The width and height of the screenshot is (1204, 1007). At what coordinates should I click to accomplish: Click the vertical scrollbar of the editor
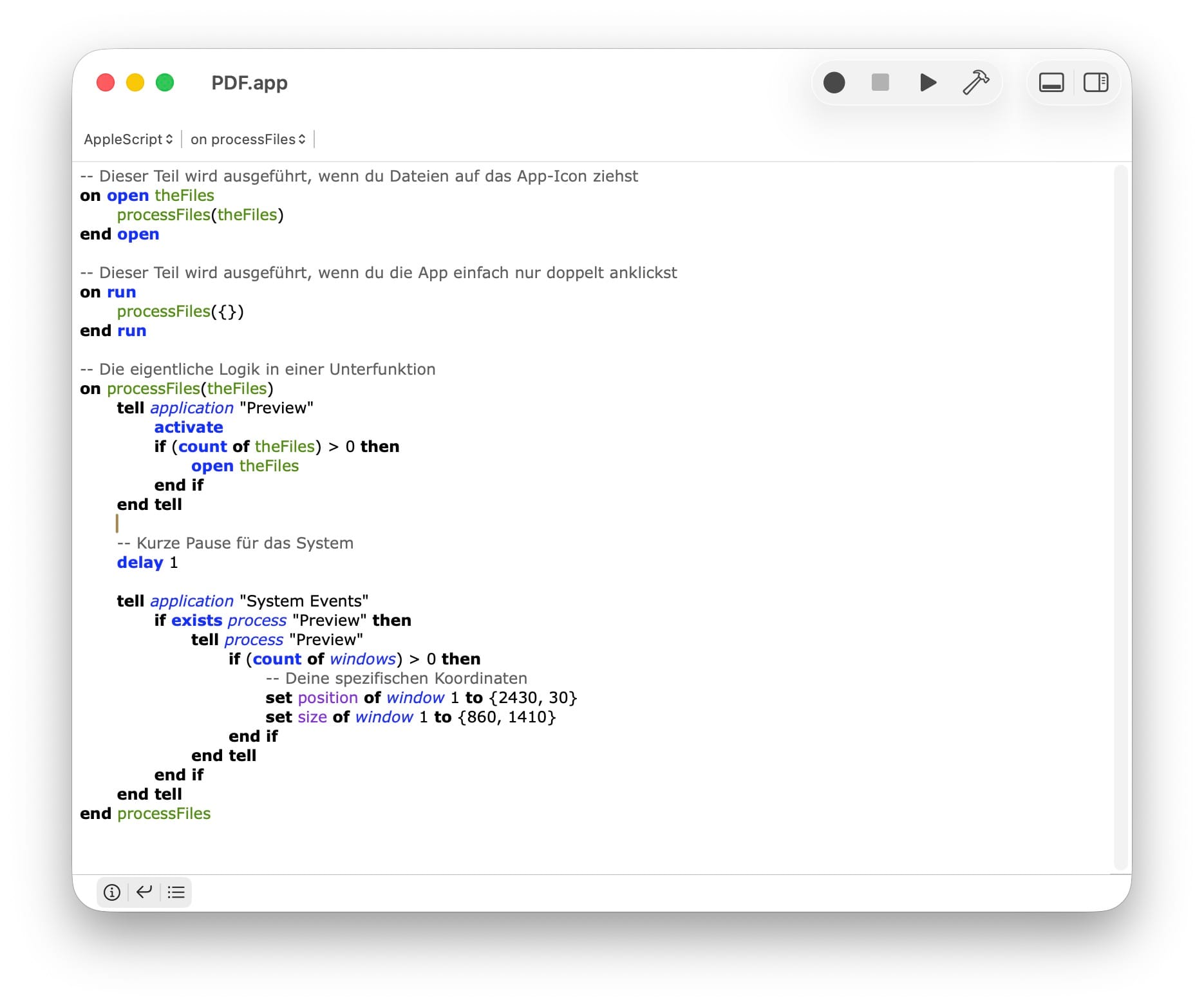click(1121, 515)
